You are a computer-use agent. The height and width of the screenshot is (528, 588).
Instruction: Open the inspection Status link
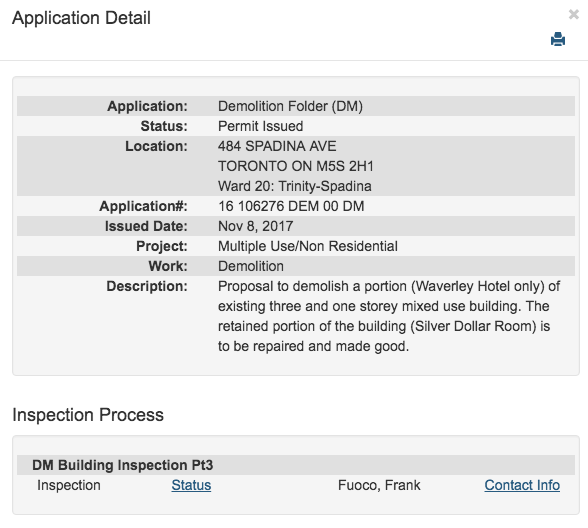click(191, 485)
